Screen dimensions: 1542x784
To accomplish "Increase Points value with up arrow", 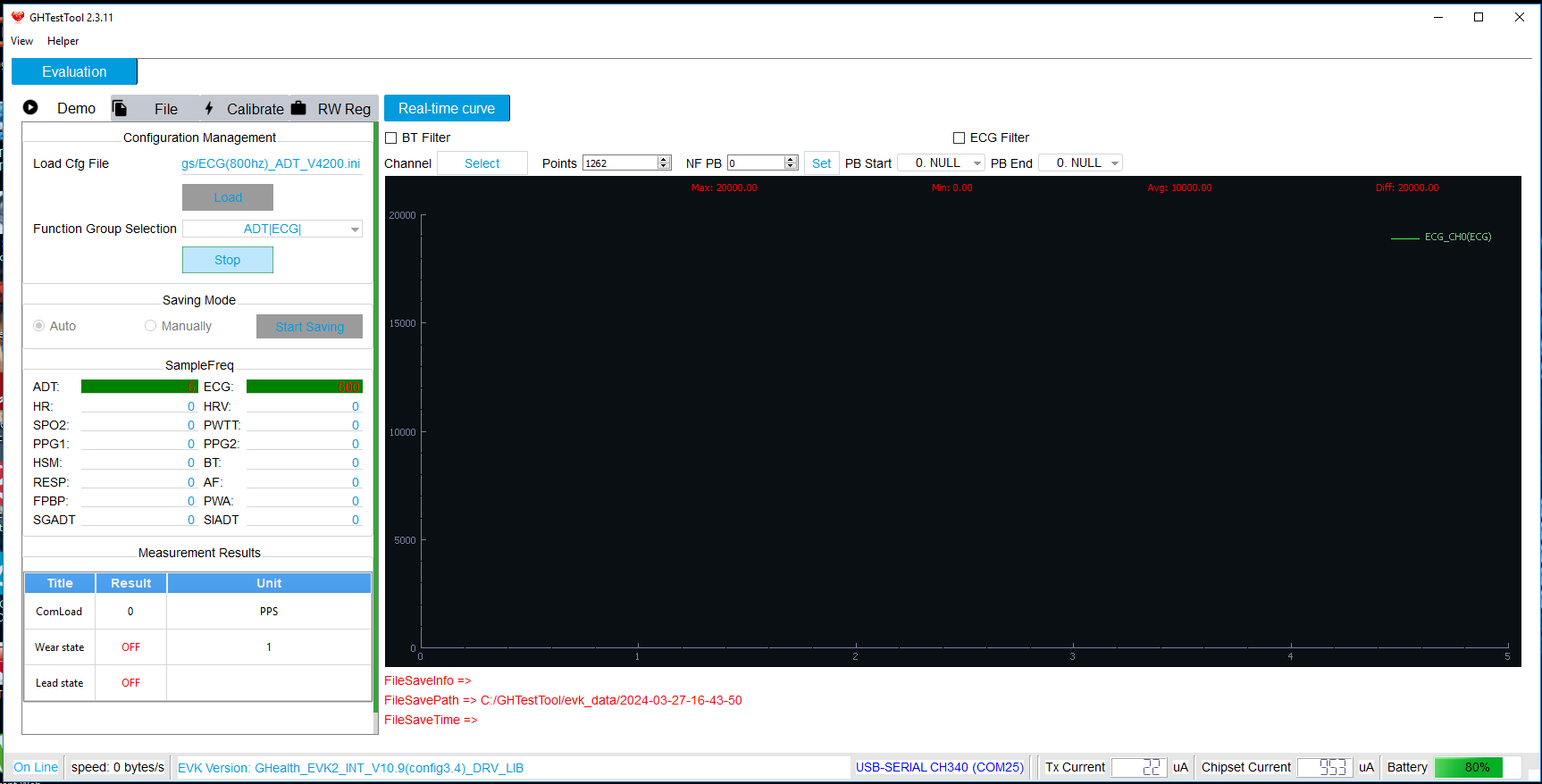I will [x=664, y=159].
